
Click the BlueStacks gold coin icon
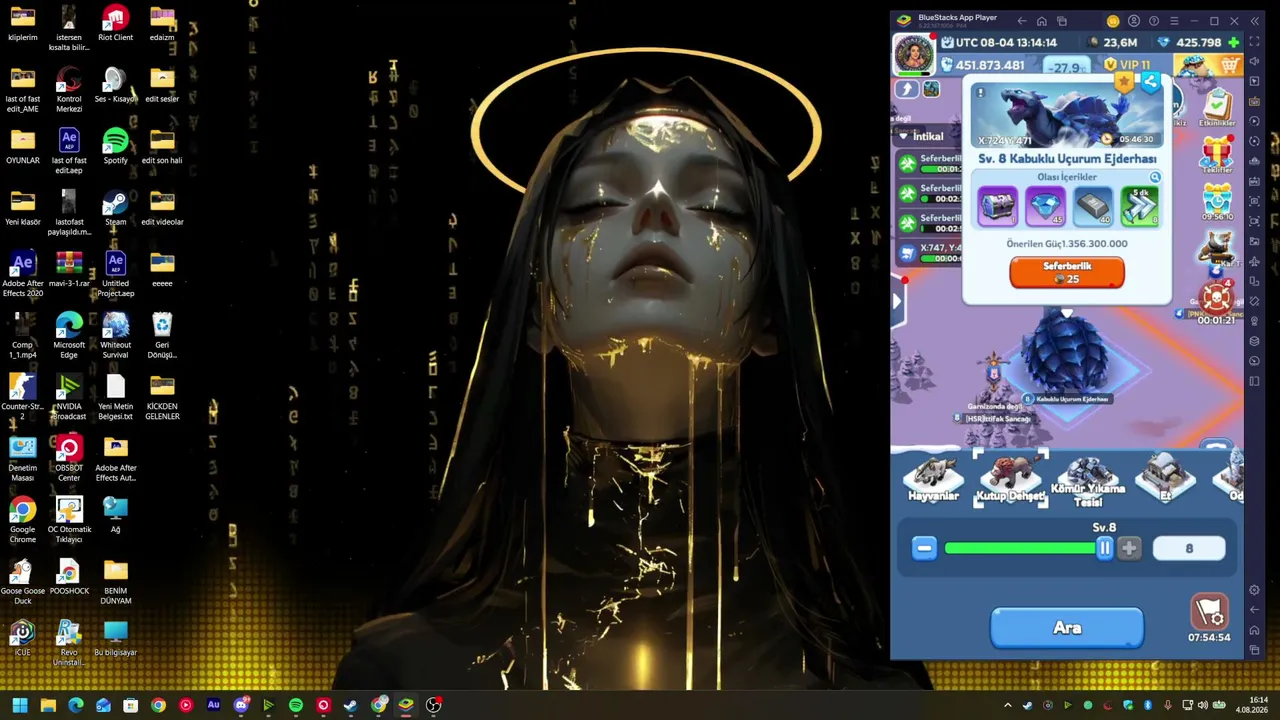1113,21
